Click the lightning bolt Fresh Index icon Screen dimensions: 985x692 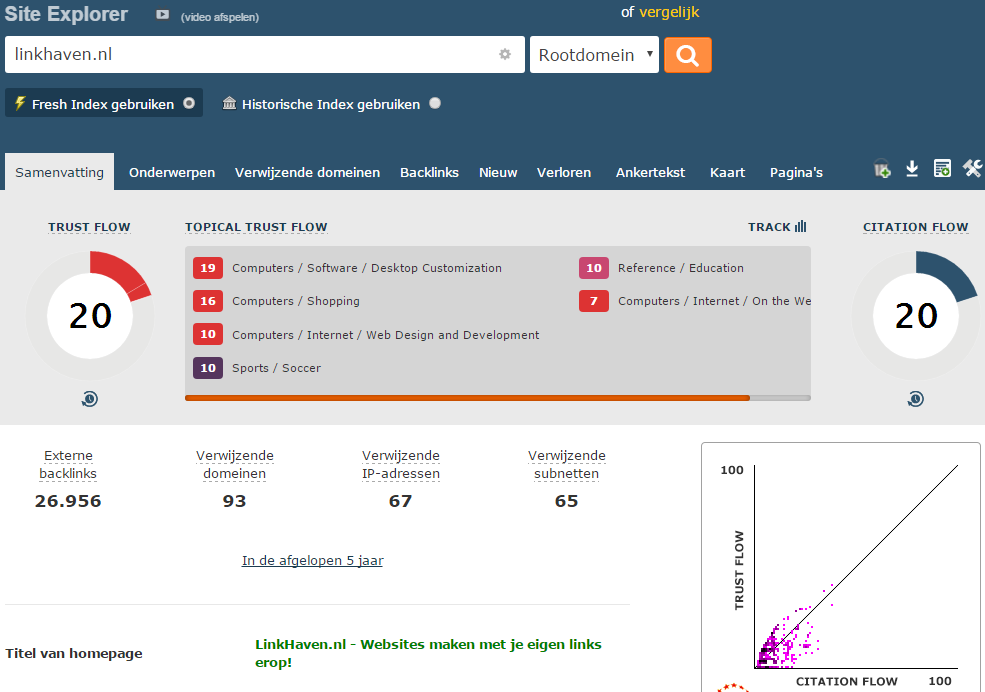(x=20, y=103)
